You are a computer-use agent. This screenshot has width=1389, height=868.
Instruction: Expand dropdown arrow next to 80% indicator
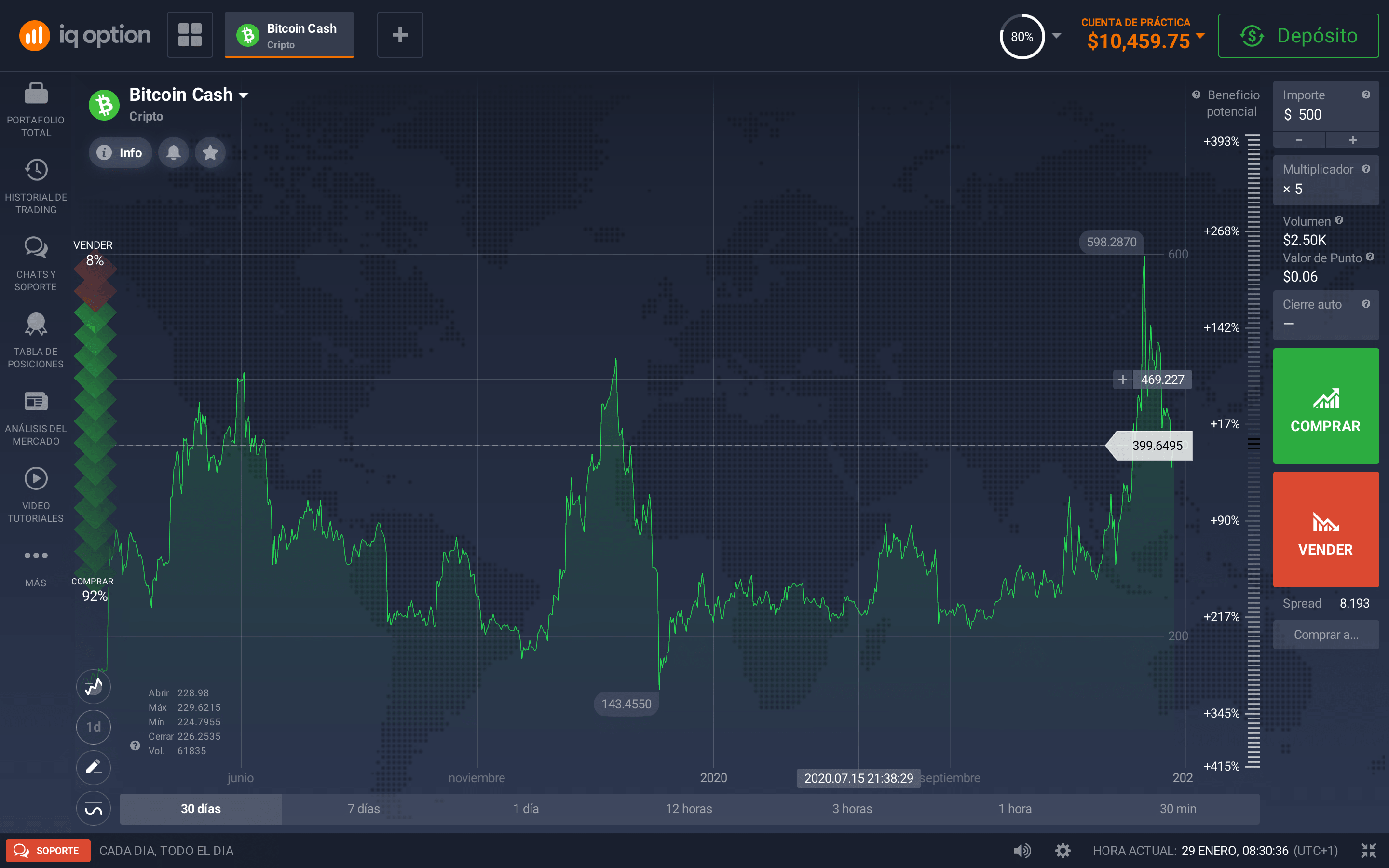1057,36
